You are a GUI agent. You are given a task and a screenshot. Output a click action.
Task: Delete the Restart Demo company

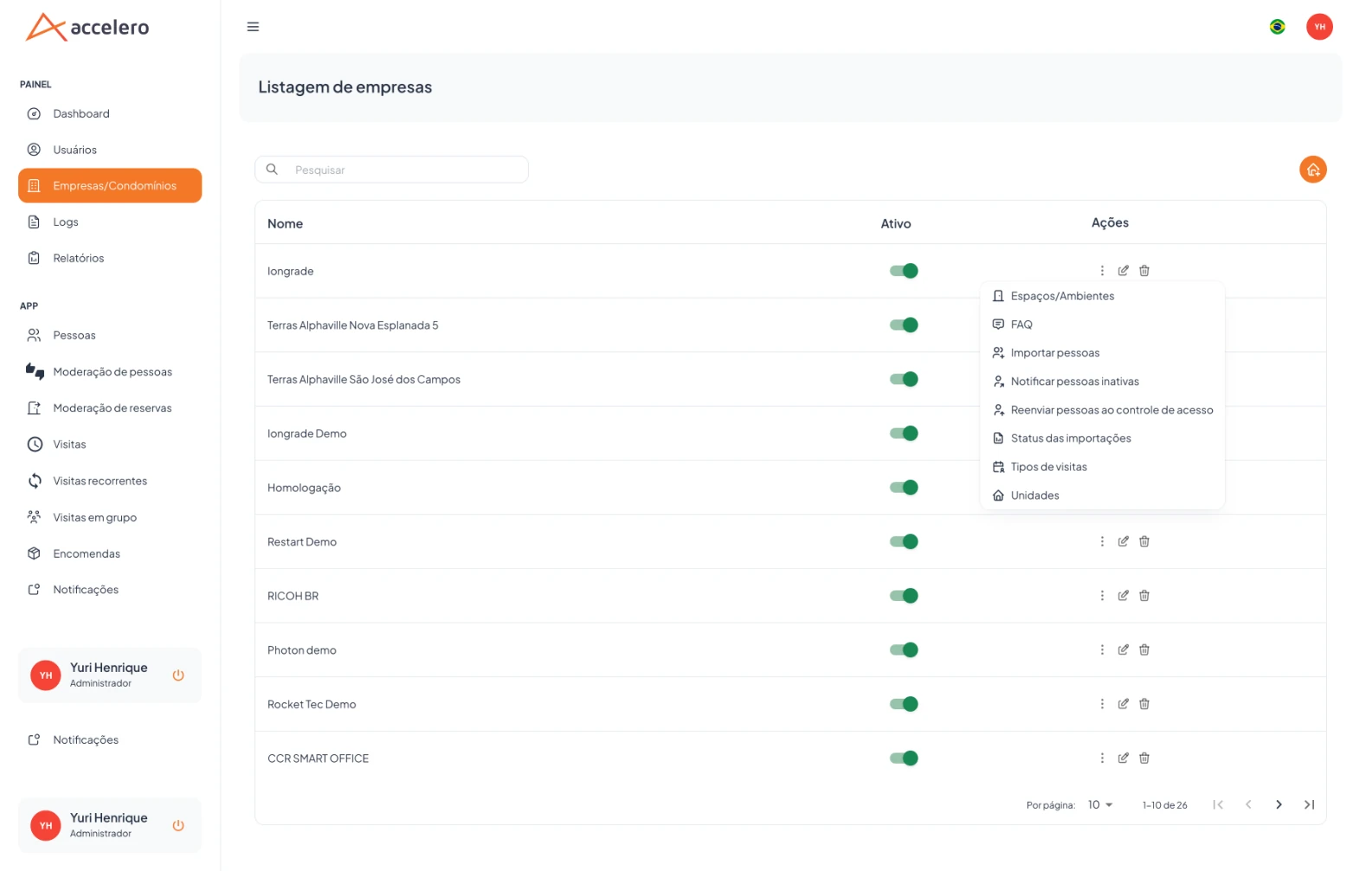coord(1144,542)
